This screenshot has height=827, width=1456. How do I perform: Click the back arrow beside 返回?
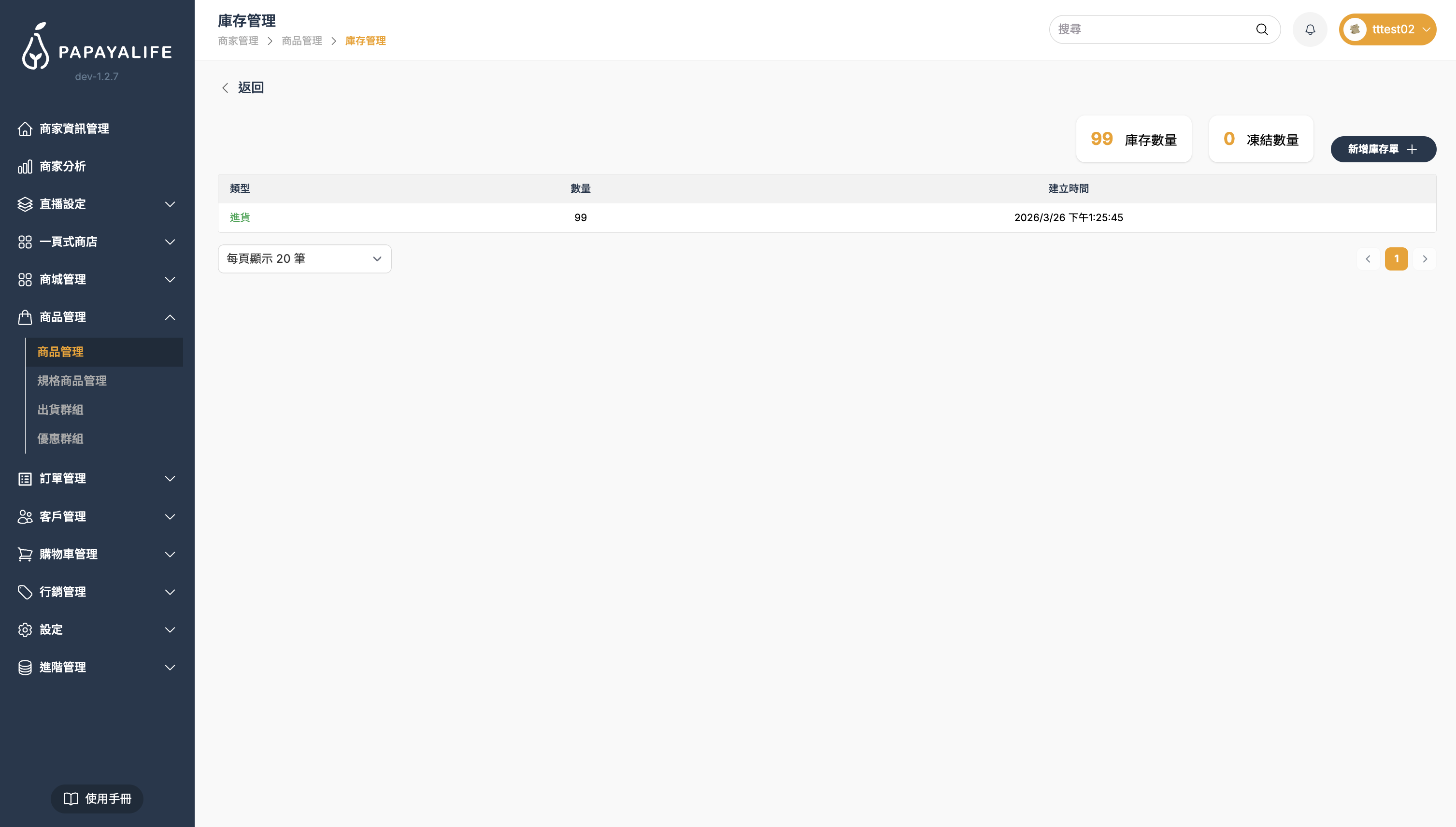coord(226,87)
